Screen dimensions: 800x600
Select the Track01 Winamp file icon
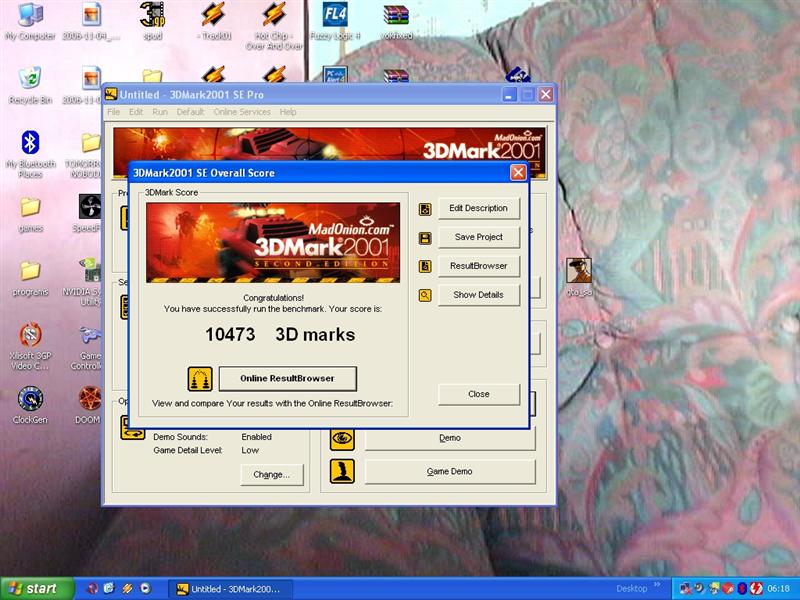213,21
